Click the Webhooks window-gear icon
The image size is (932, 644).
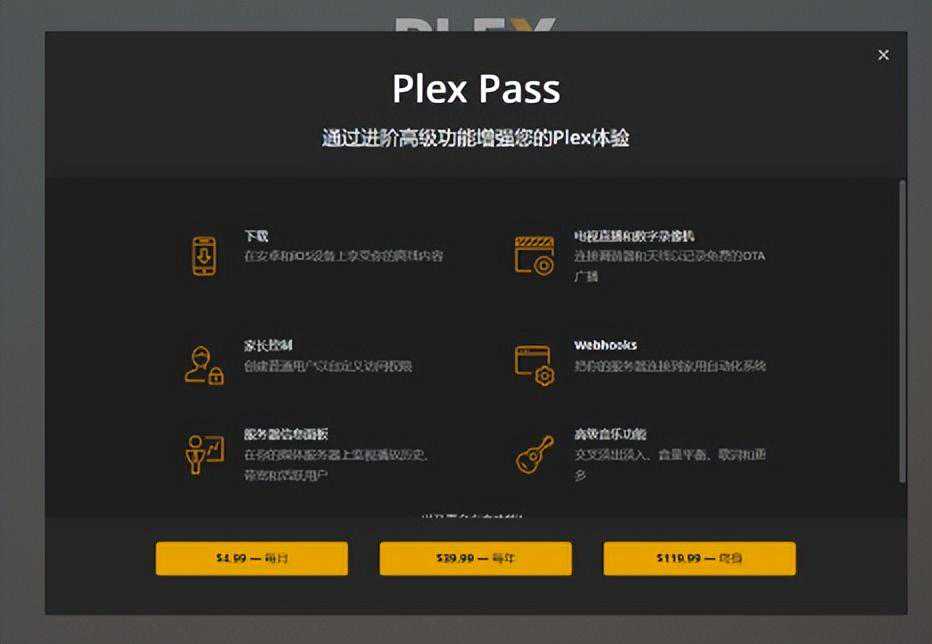click(534, 366)
